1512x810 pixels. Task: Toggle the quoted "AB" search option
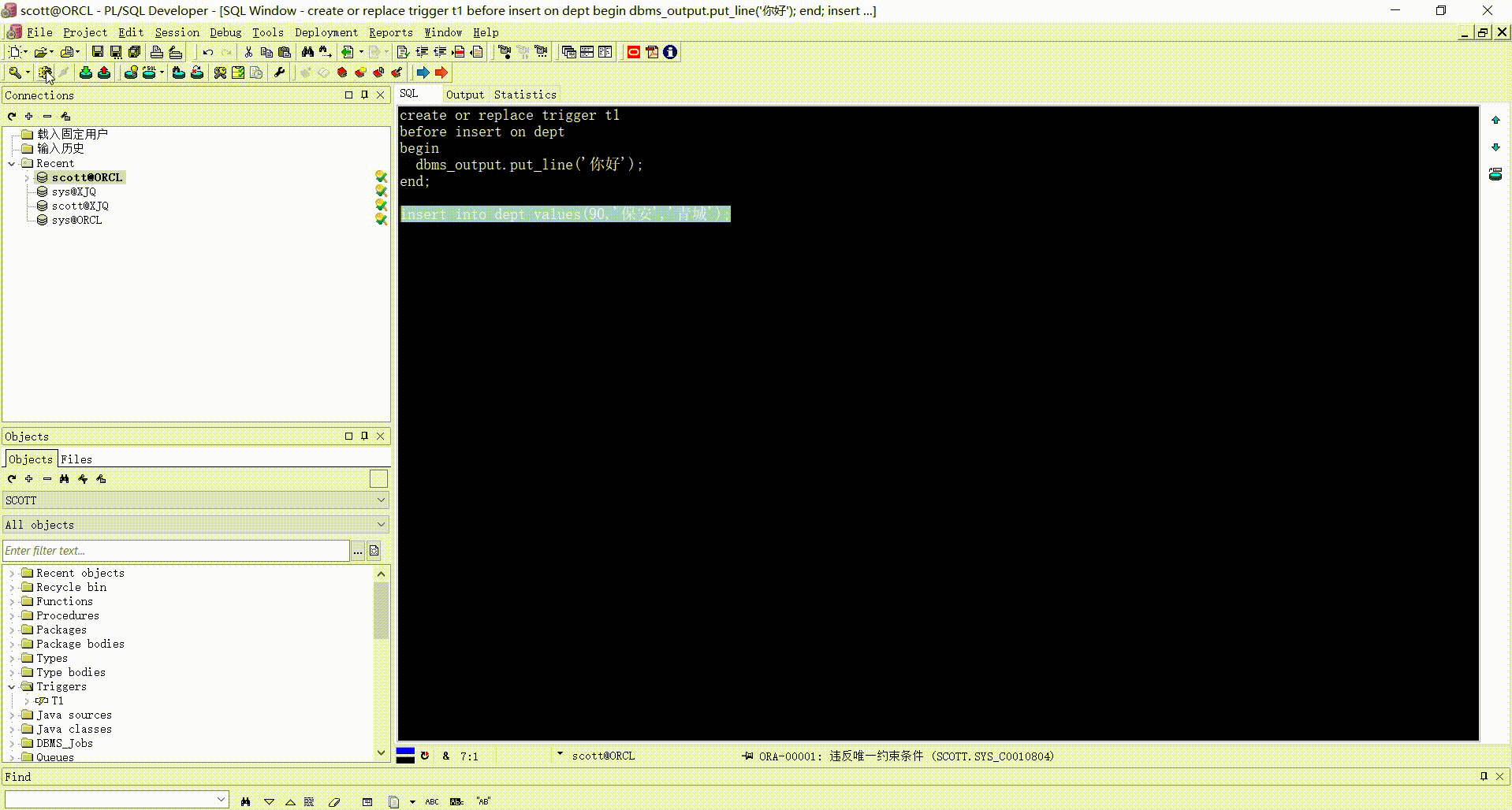click(x=483, y=801)
